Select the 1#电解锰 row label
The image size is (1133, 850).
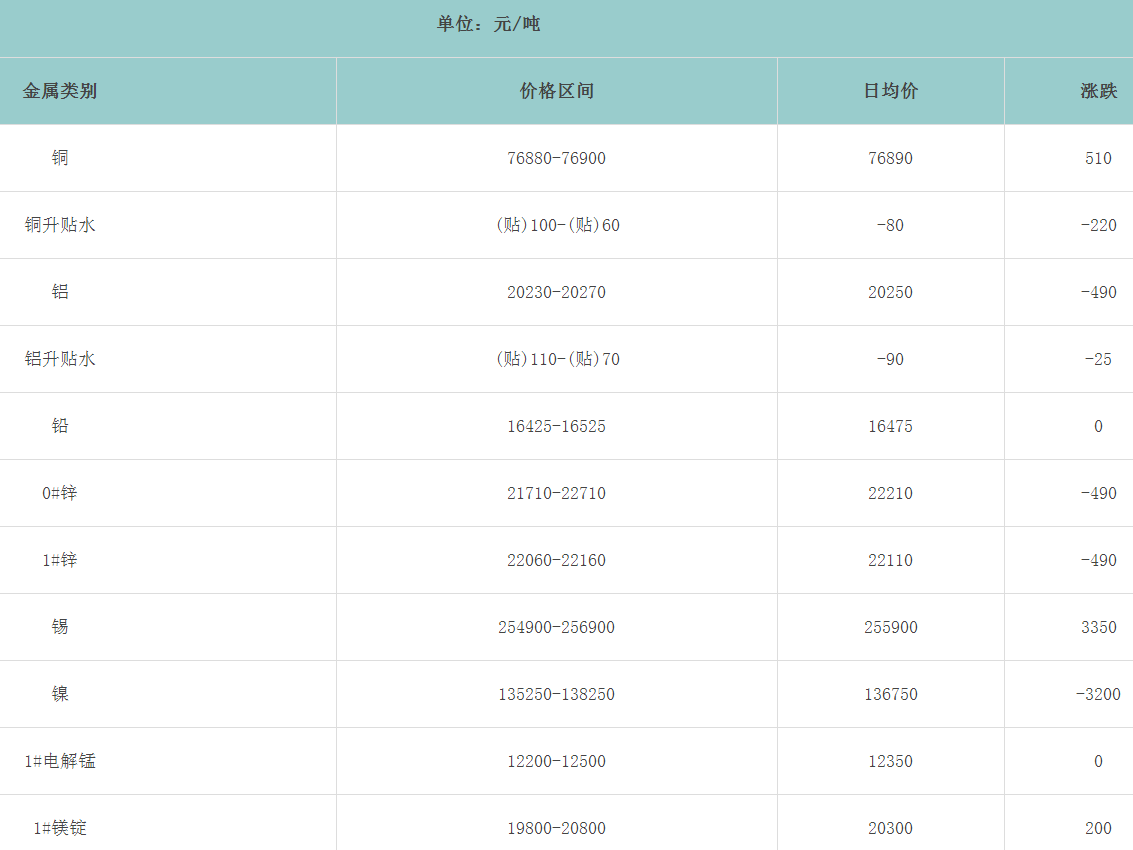point(60,761)
